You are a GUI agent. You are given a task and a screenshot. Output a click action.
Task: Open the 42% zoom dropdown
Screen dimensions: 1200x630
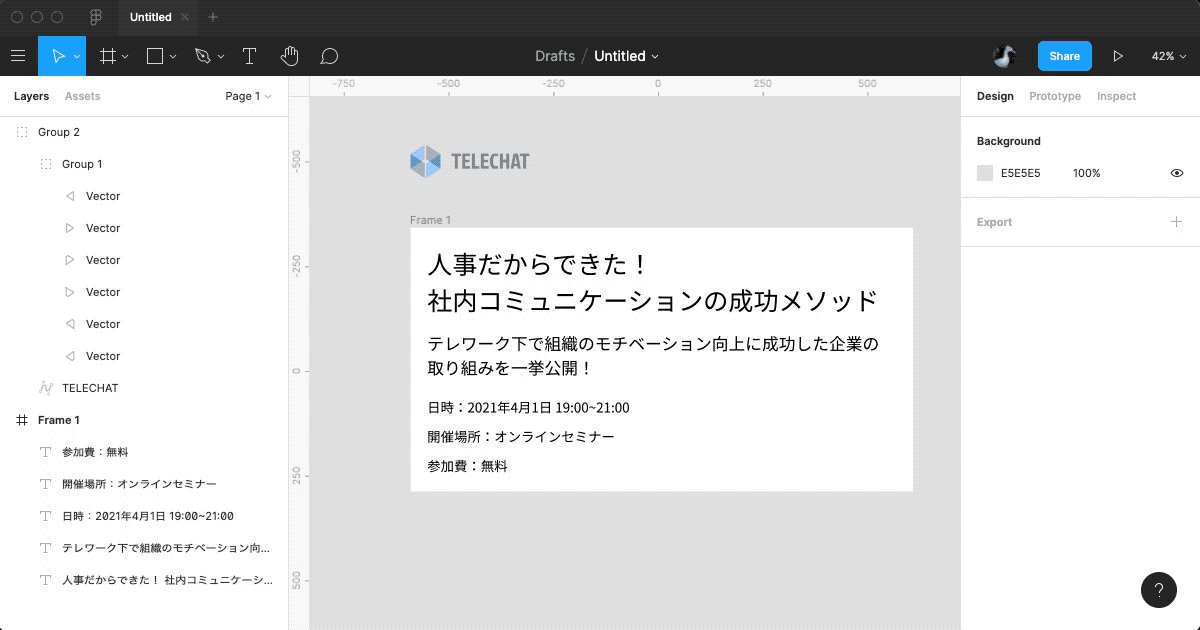point(1168,56)
